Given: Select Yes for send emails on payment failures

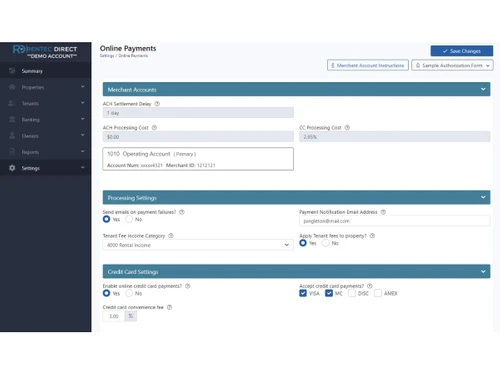Looking at the screenshot, I should tap(106, 219).
